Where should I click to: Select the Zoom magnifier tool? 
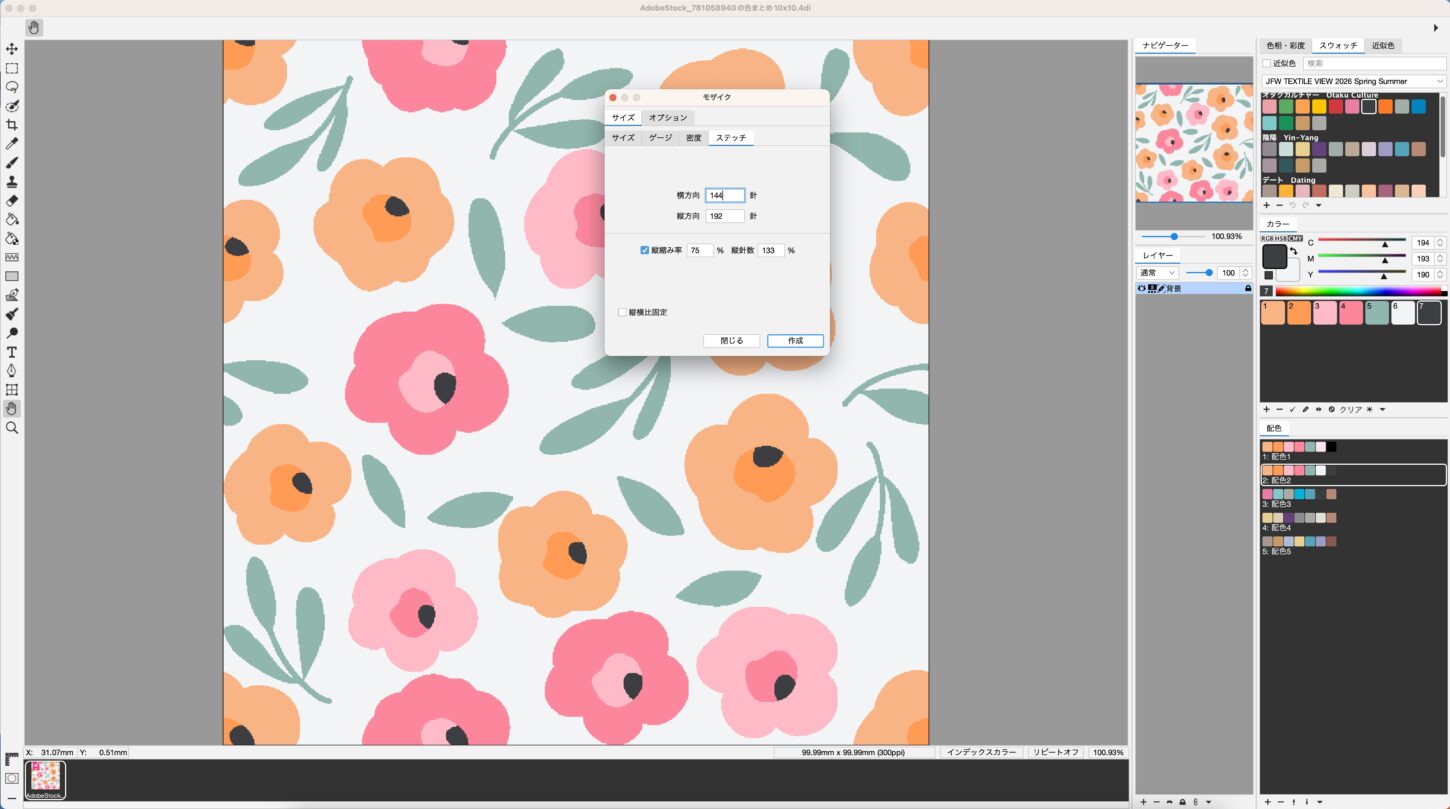[12, 427]
